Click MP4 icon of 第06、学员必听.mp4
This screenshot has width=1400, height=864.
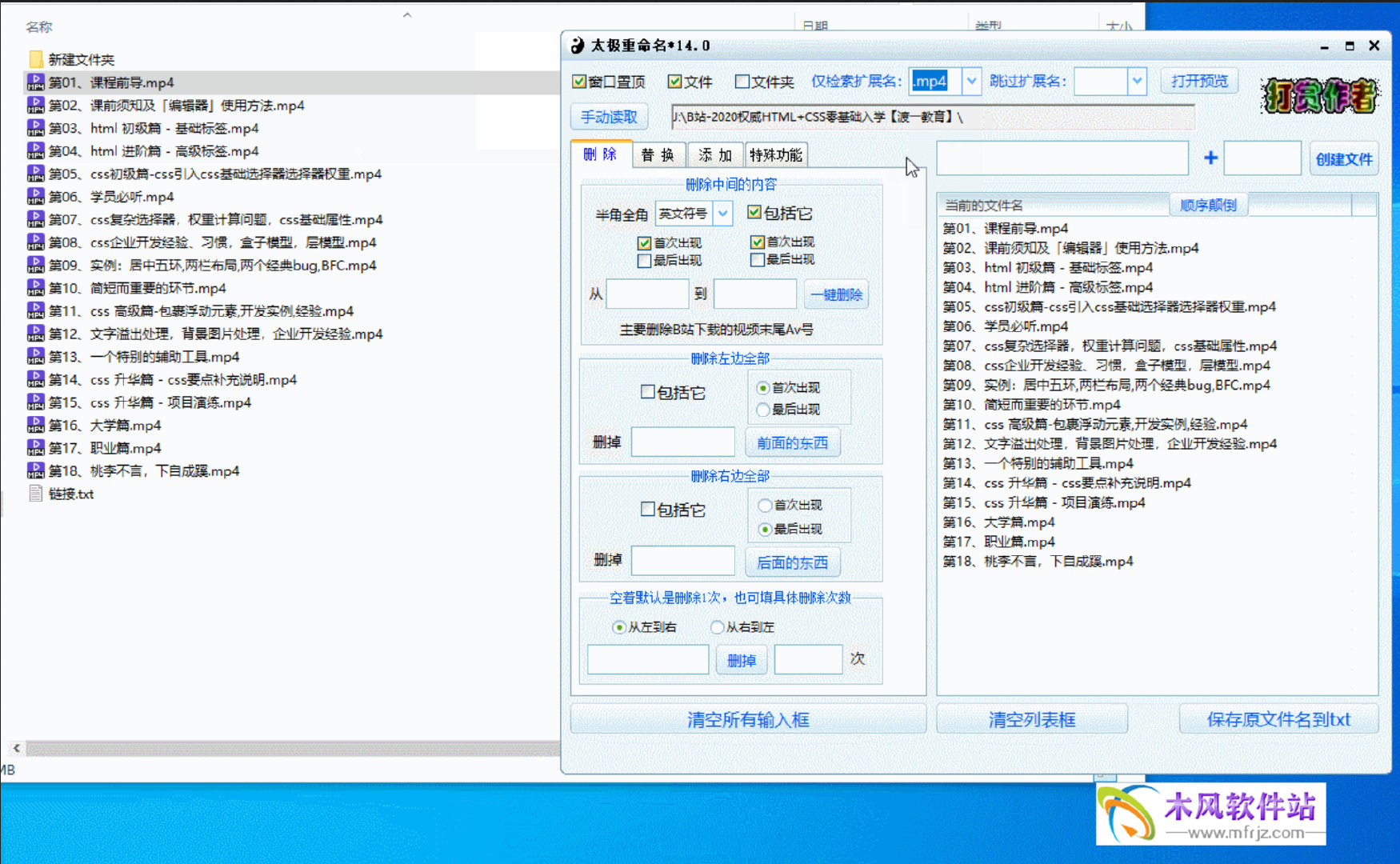(35, 197)
